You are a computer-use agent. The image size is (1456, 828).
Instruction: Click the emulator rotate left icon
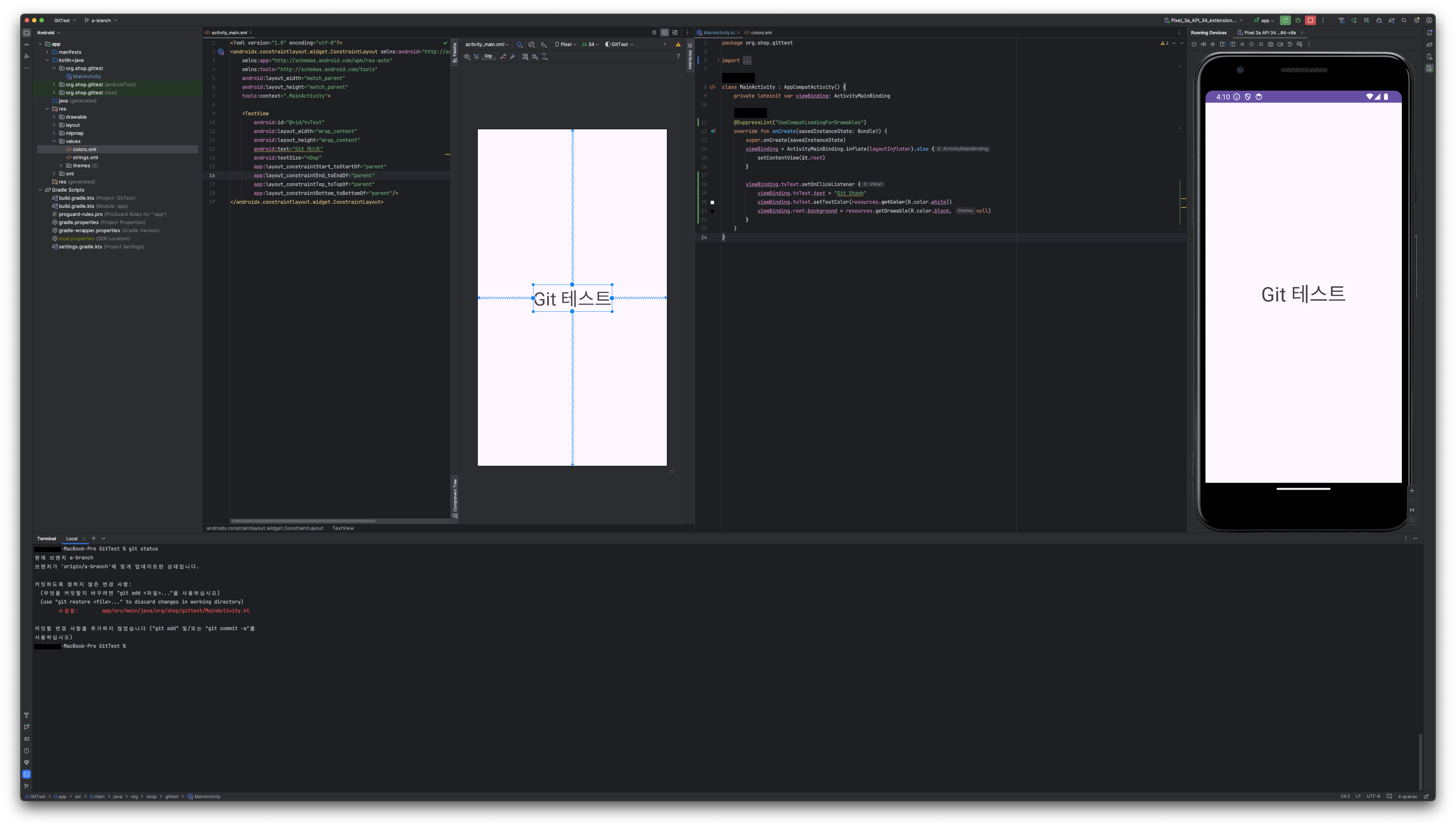pyautogui.click(x=1222, y=44)
